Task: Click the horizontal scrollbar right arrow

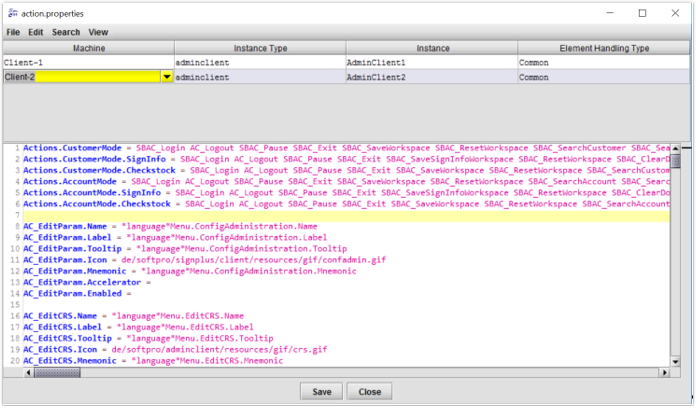Action: point(664,374)
